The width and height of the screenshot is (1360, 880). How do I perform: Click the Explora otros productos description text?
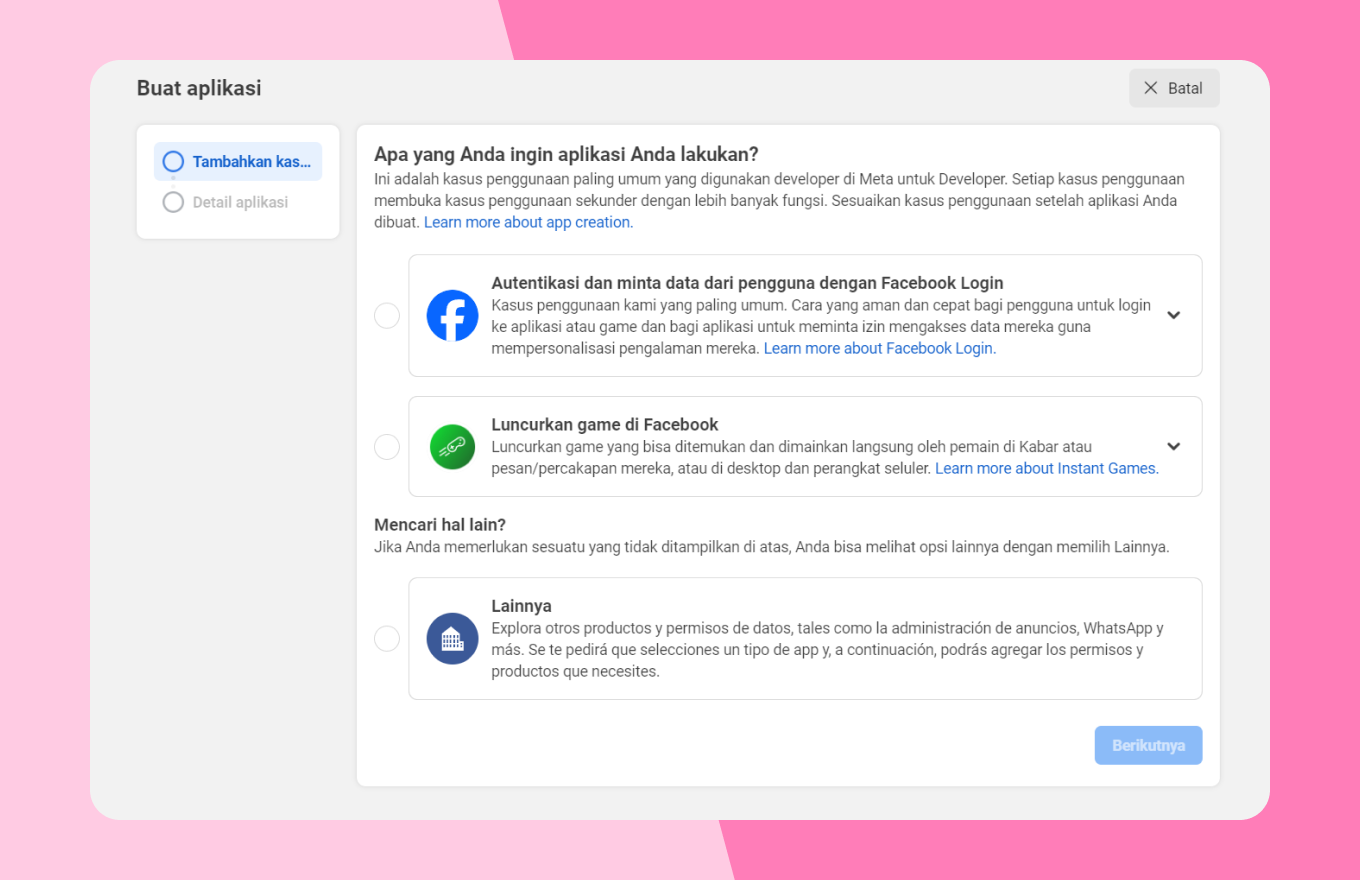[827, 650]
